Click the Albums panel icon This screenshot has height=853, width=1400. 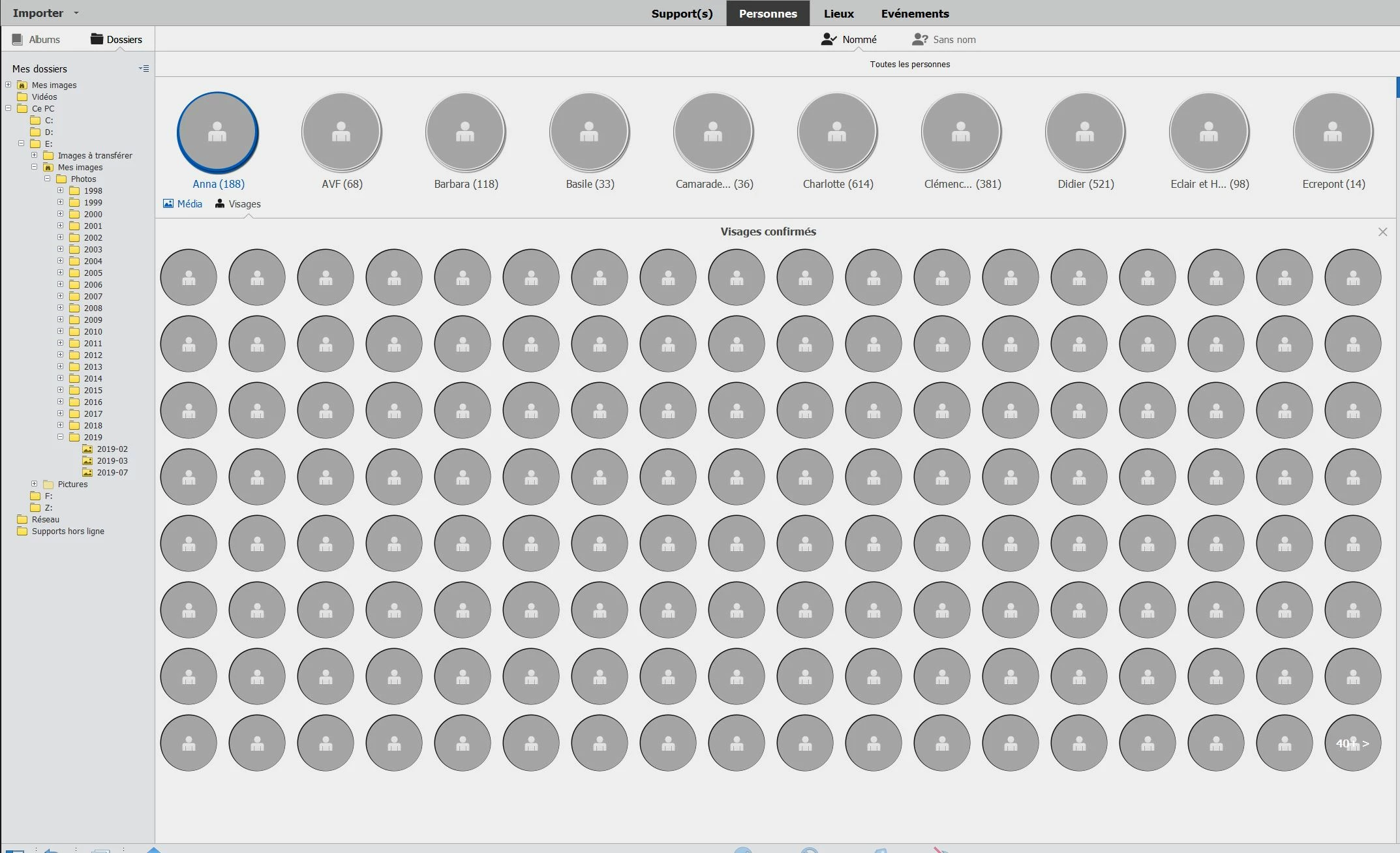coord(18,39)
